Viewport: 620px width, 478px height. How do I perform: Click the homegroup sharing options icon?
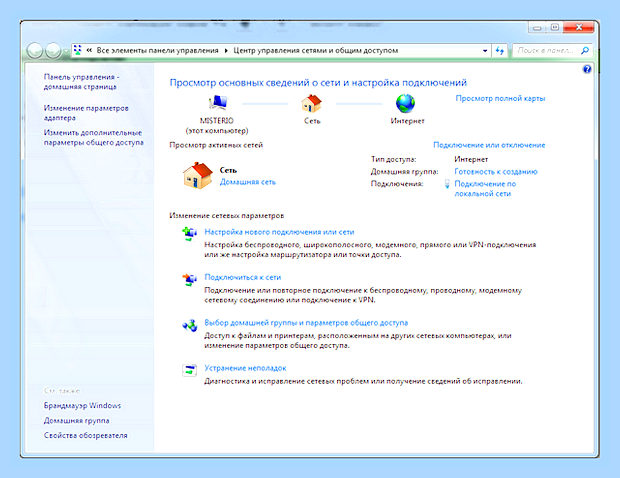click(x=189, y=325)
